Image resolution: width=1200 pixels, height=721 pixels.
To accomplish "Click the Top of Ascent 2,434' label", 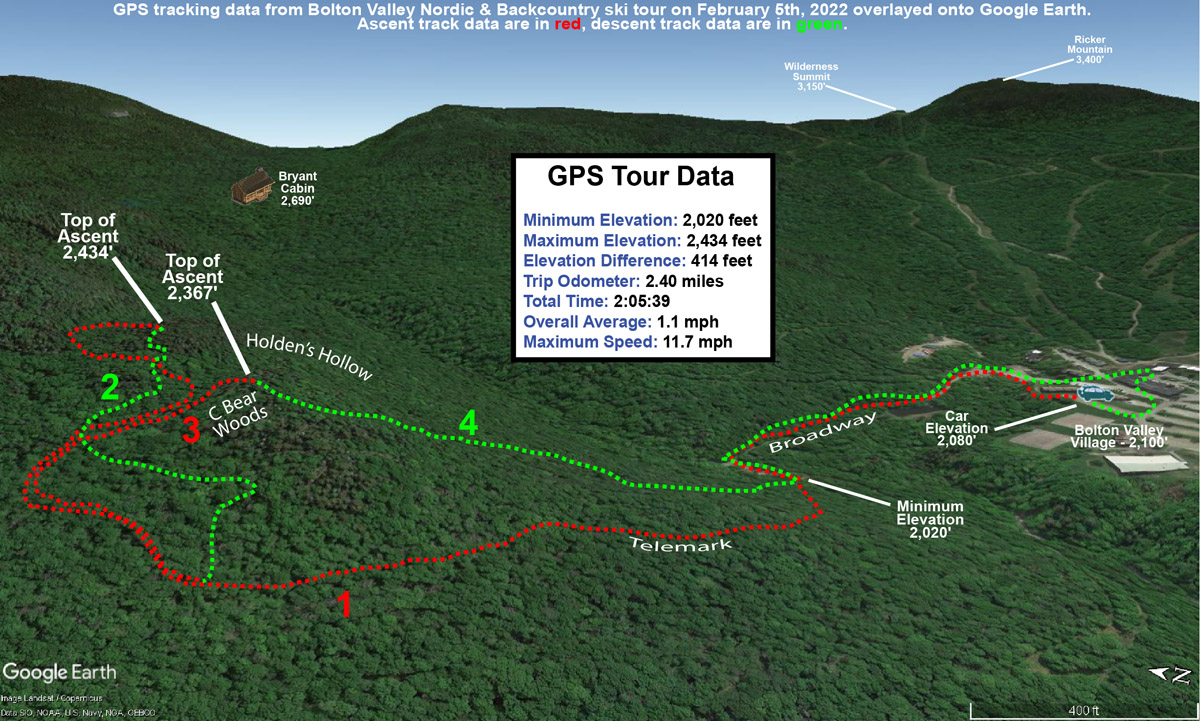I will [x=89, y=237].
